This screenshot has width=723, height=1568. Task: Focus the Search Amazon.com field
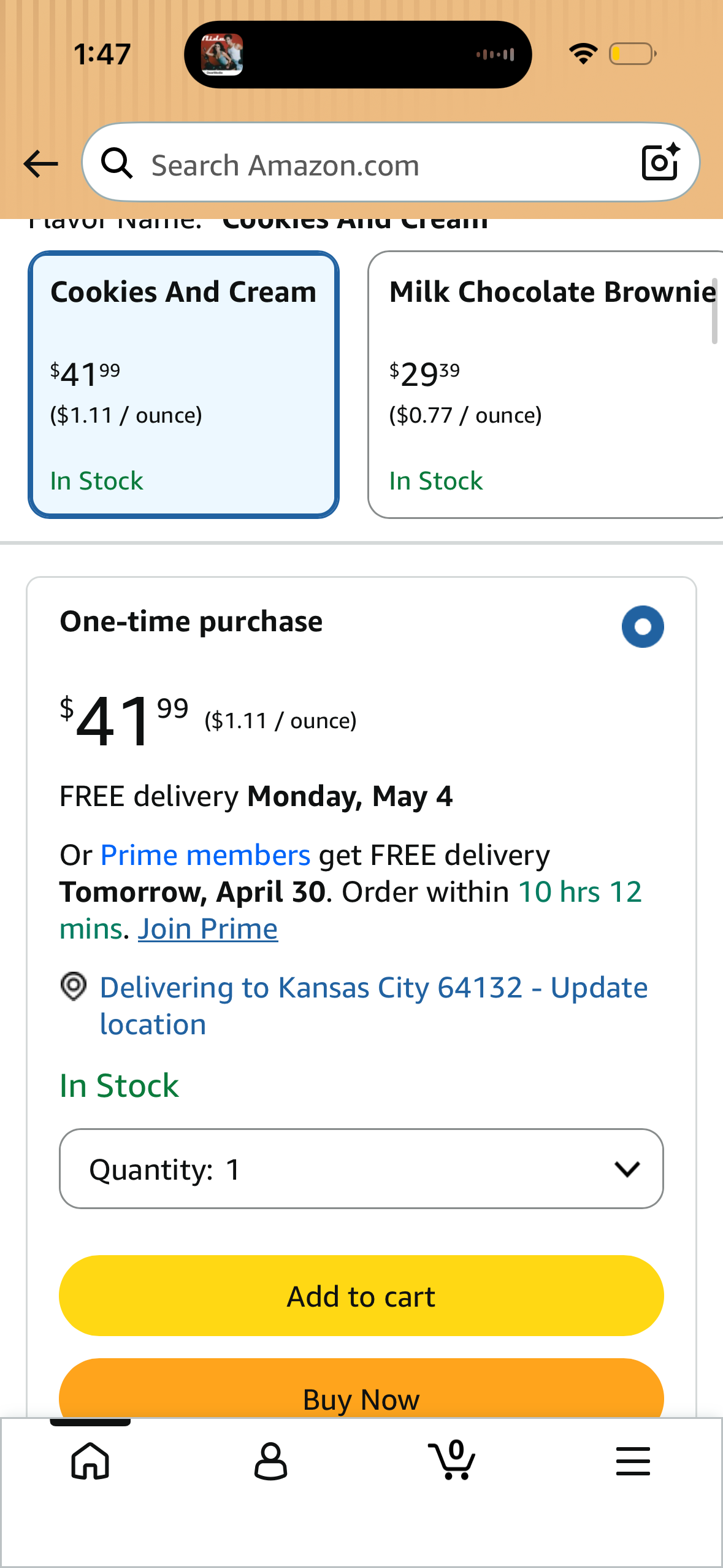(x=391, y=163)
